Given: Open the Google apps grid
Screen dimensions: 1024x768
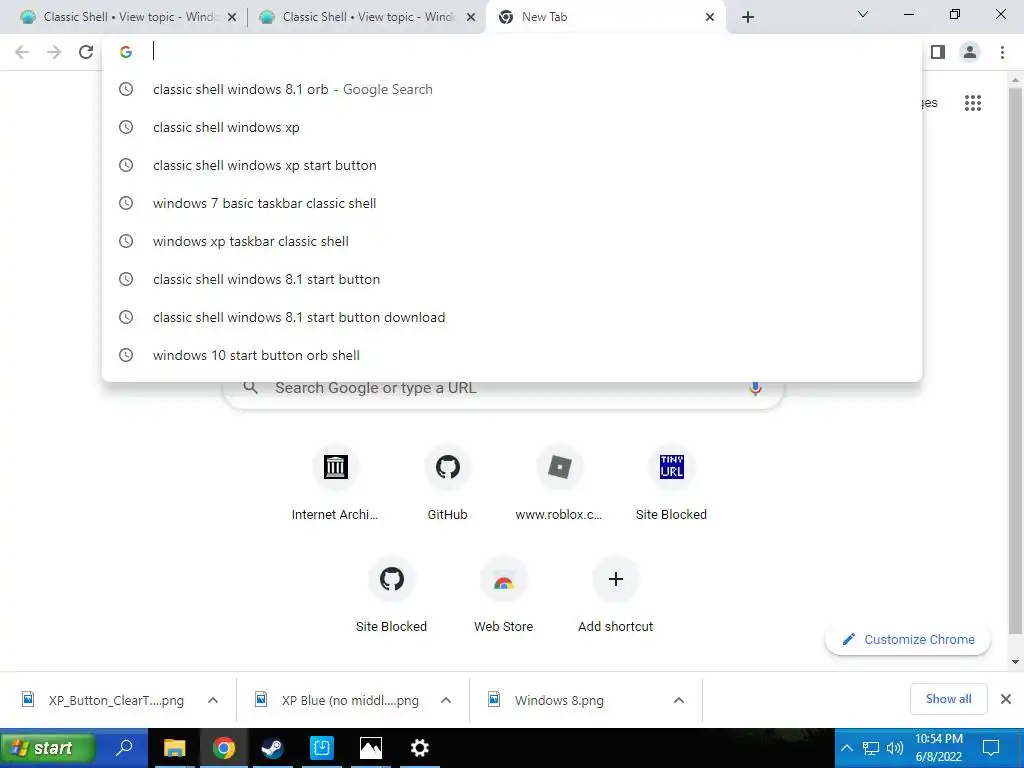Looking at the screenshot, I should coord(972,103).
